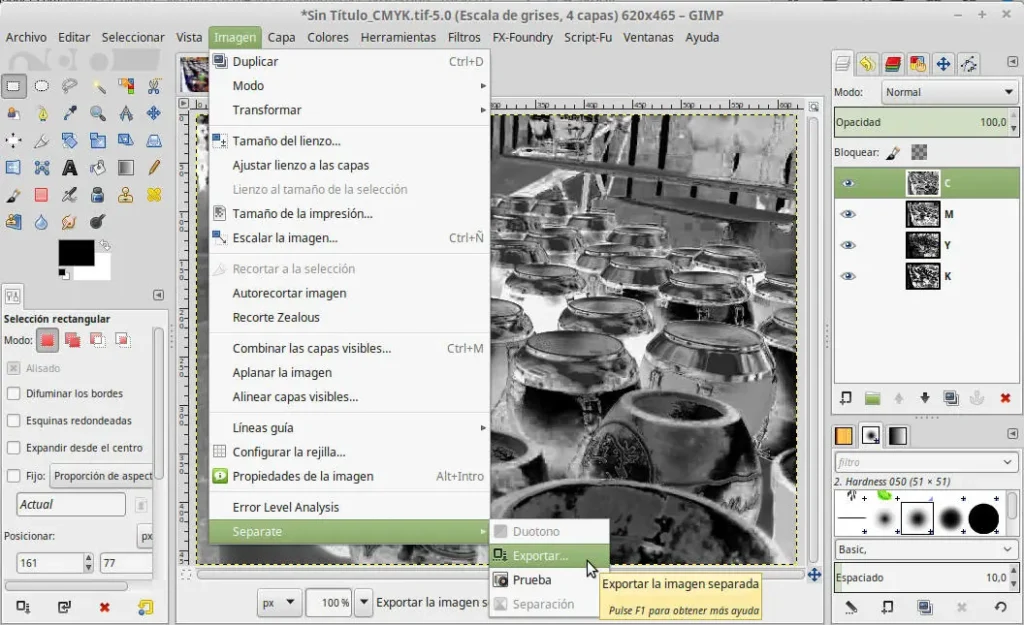Open the Filtros menu
The image size is (1024, 625).
(464, 37)
